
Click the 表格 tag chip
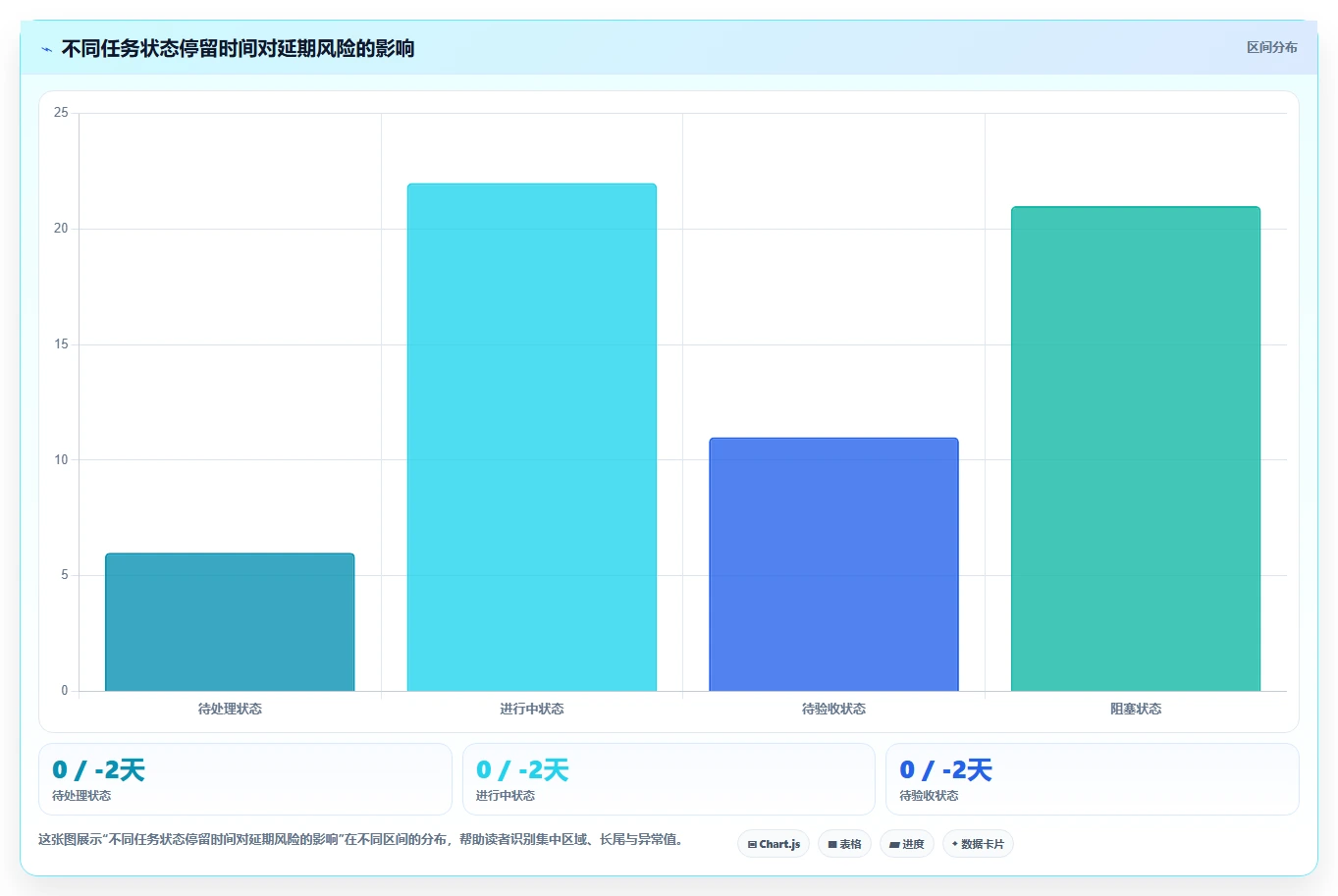pyautogui.click(x=844, y=844)
